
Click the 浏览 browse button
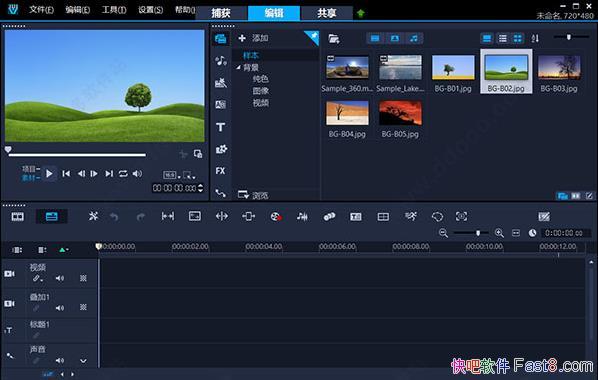tap(253, 195)
